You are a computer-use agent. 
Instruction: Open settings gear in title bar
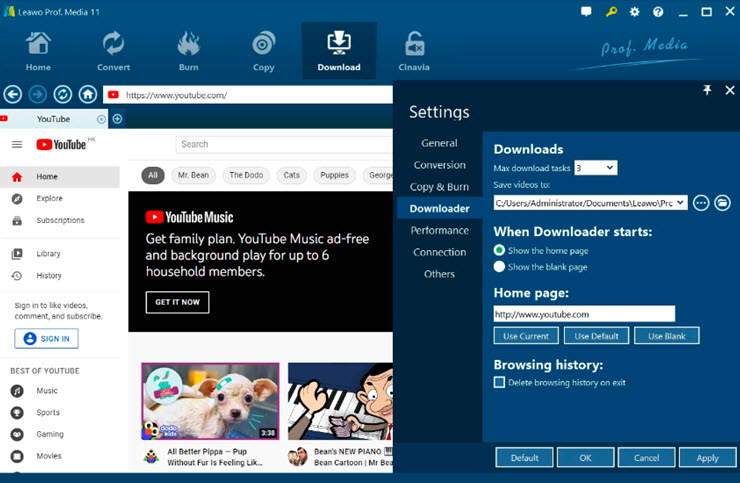635,11
